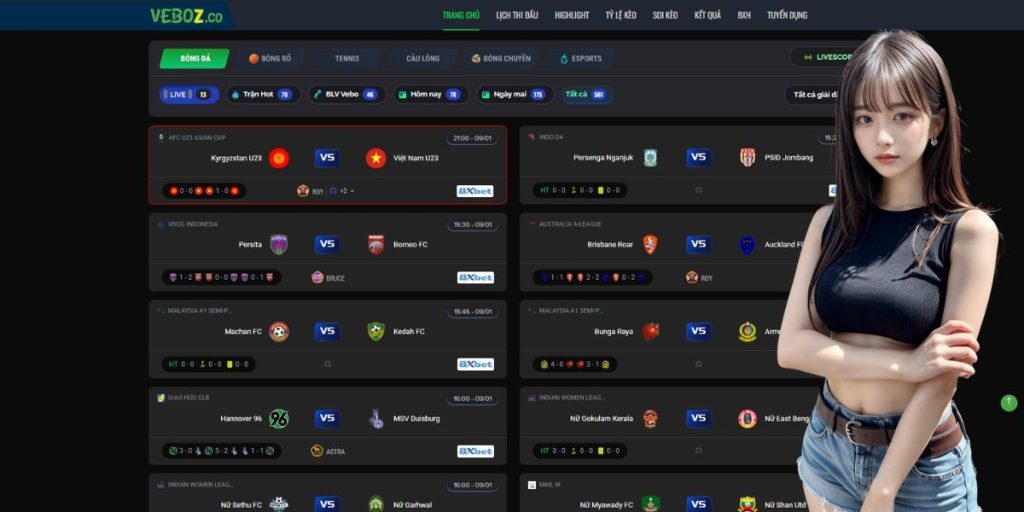Click the Brisbane Roar club crest
Screen dimensions: 1024x512
650,245
